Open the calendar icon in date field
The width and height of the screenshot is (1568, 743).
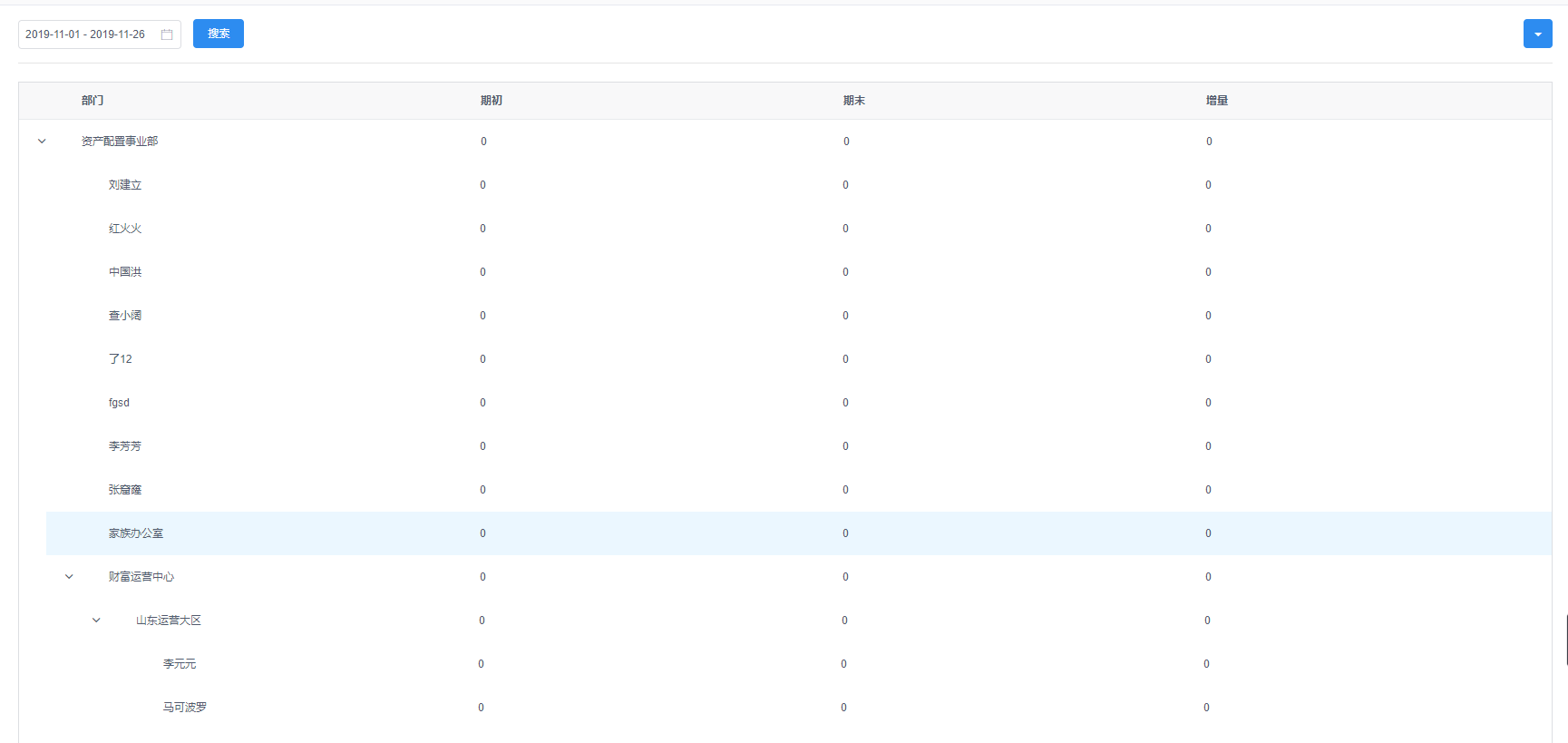(167, 34)
